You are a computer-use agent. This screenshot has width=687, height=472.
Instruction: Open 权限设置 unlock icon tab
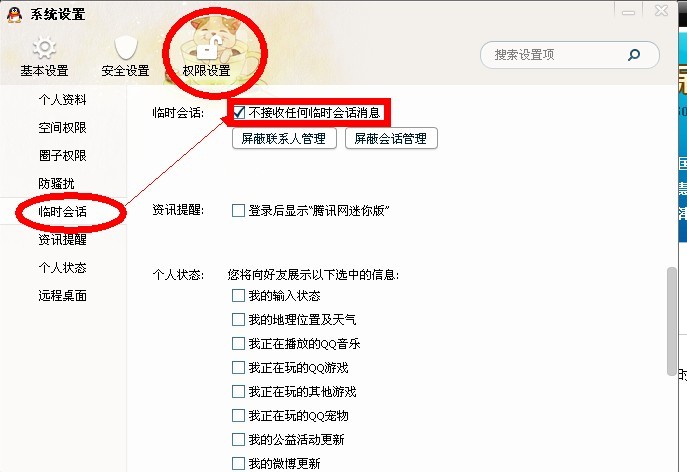[206, 57]
